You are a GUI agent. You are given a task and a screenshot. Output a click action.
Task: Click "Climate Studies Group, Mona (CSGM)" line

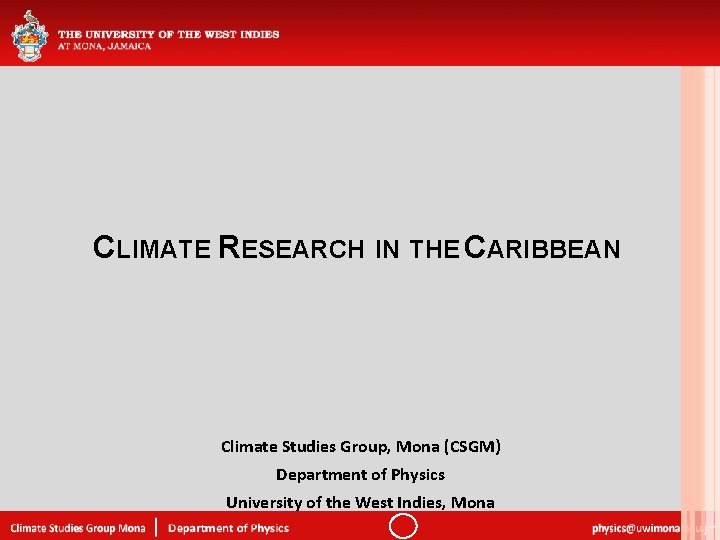pyautogui.click(x=360, y=446)
